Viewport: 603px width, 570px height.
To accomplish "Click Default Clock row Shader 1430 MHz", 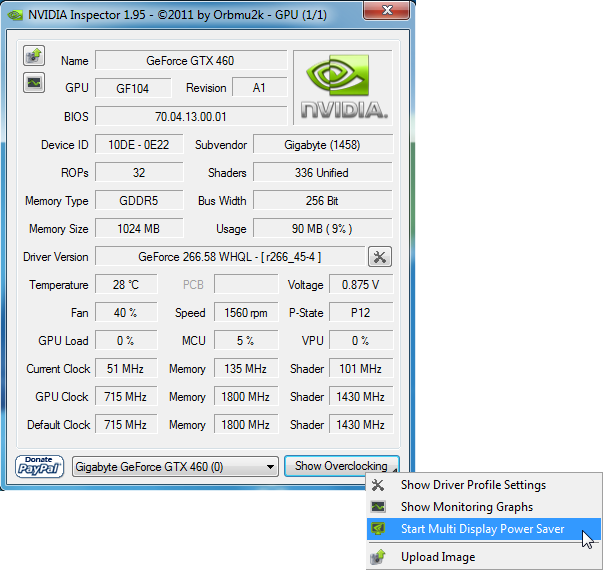I will tap(361, 425).
